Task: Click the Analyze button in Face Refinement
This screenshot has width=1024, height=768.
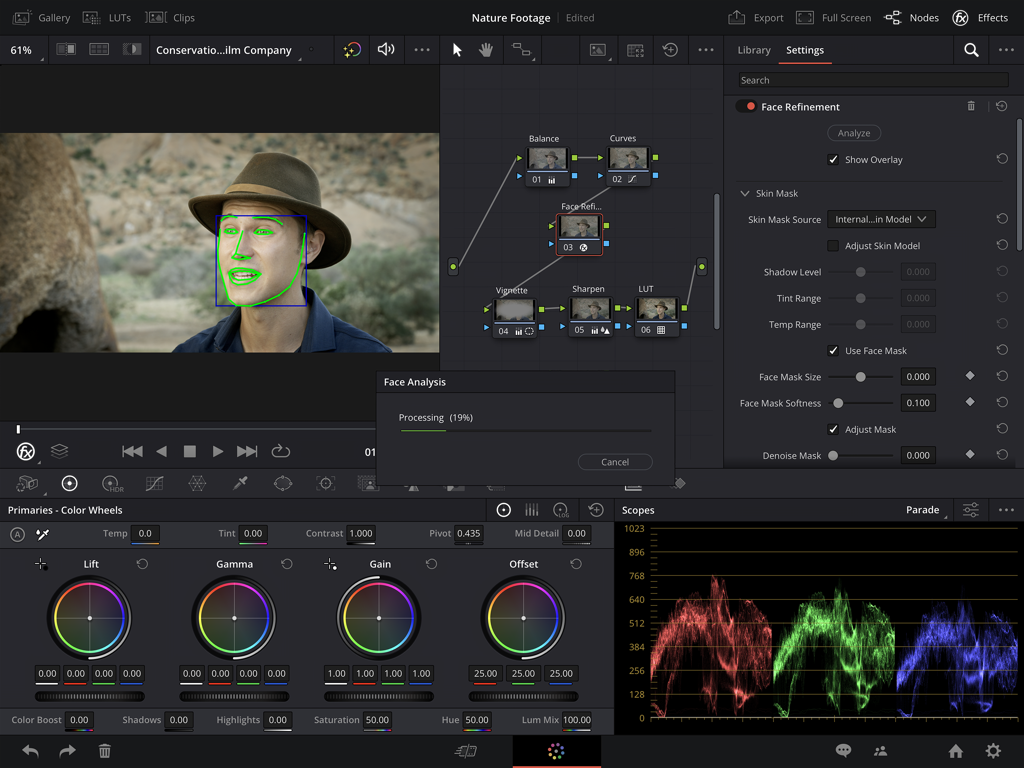Action: point(853,132)
